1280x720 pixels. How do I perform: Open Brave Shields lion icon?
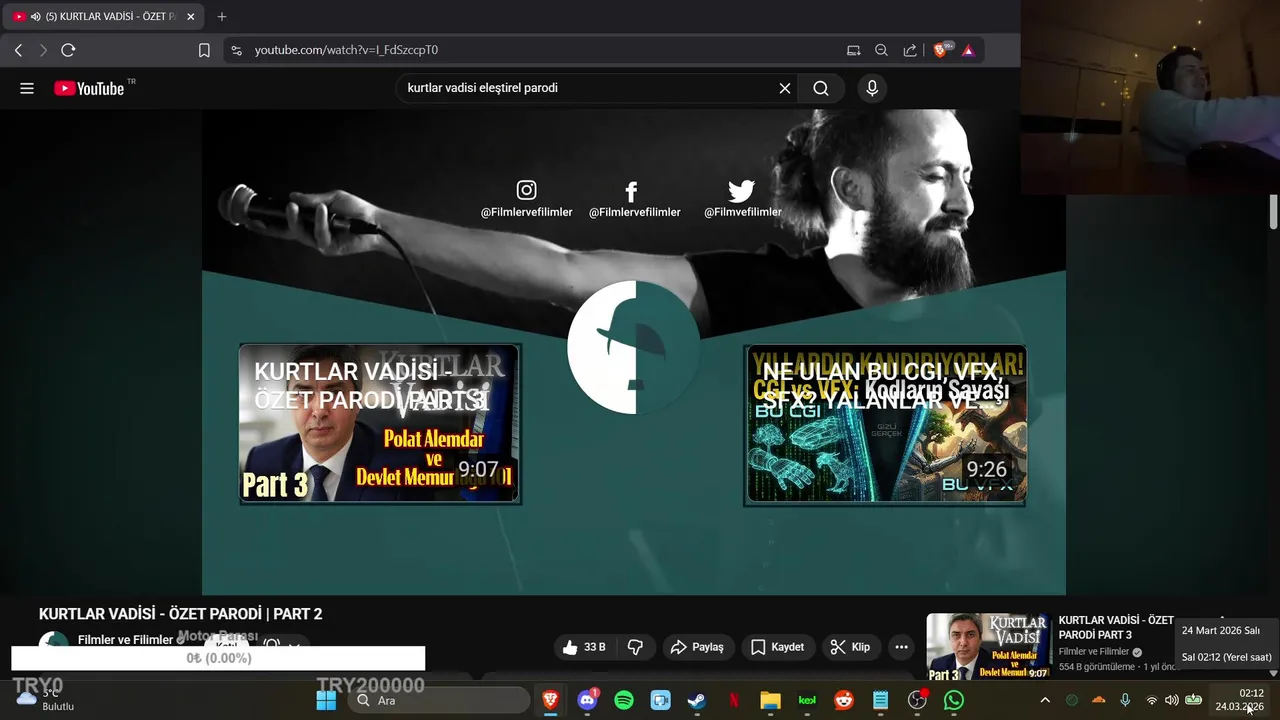[941, 50]
